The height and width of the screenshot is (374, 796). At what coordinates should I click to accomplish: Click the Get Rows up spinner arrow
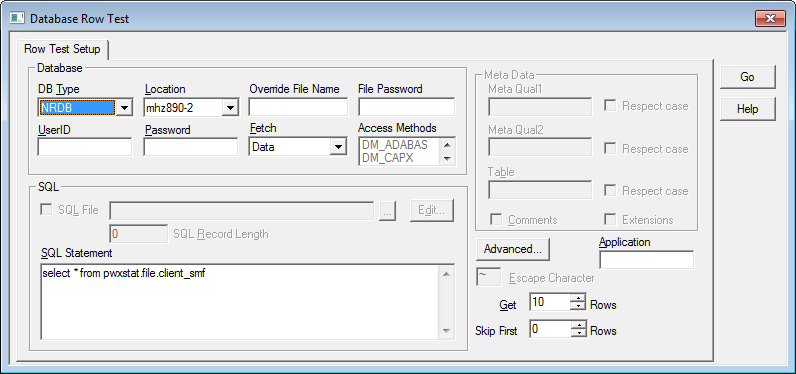click(578, 298)
